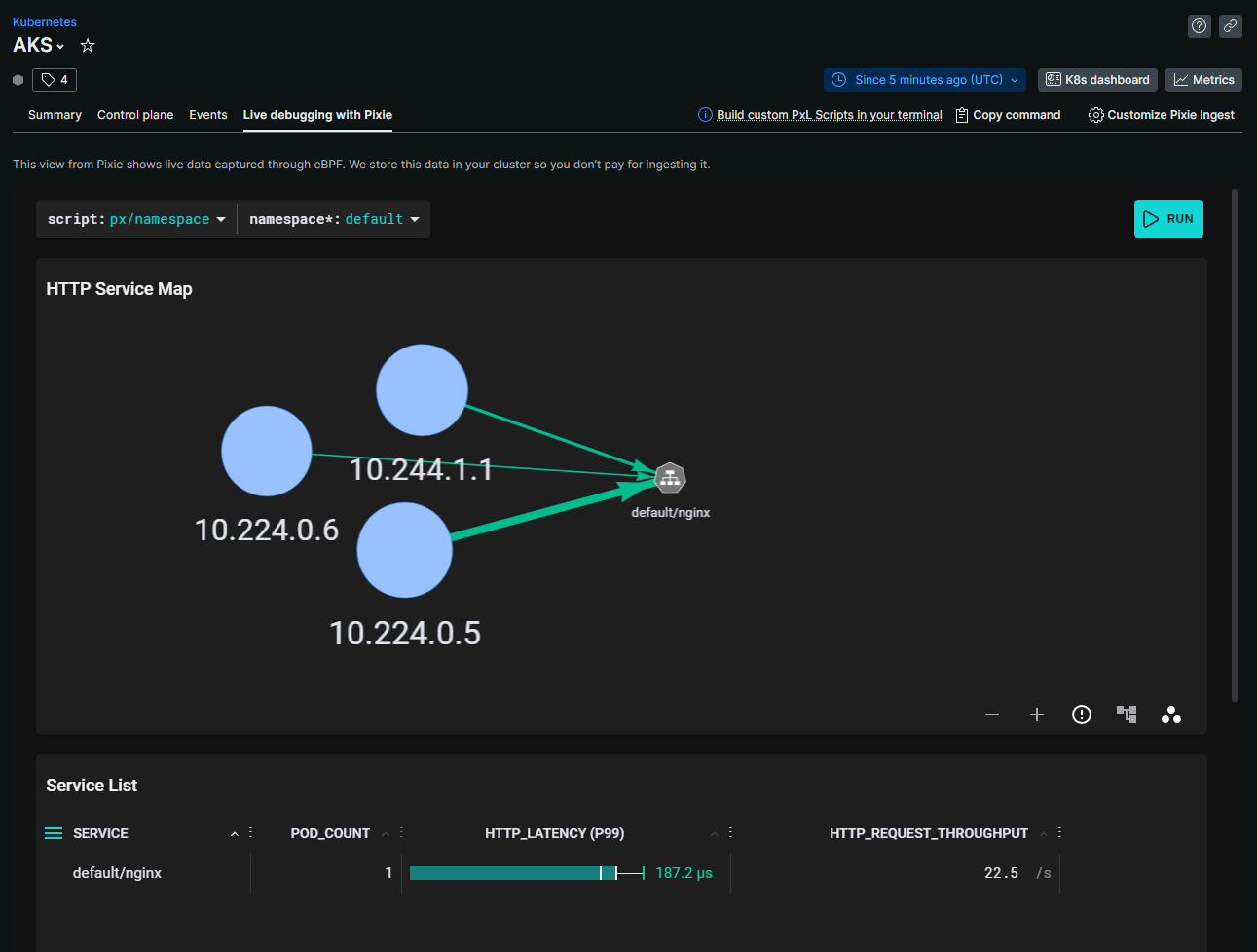Click the HTTP latency bar for default/nginx
Screen dimensions: 1257x952
tap(527, 873)
